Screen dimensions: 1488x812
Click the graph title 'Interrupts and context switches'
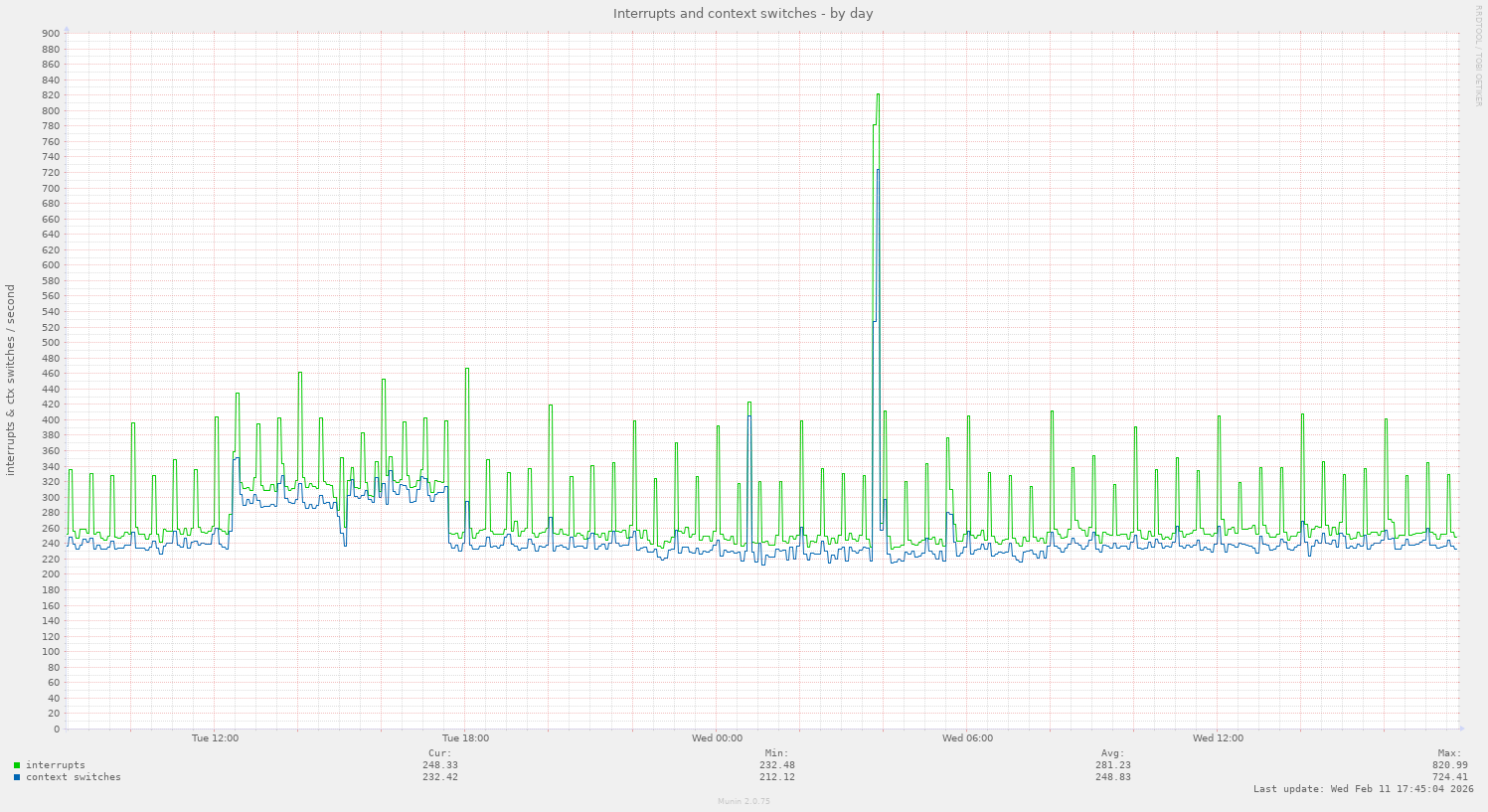(x=743, y=13)
